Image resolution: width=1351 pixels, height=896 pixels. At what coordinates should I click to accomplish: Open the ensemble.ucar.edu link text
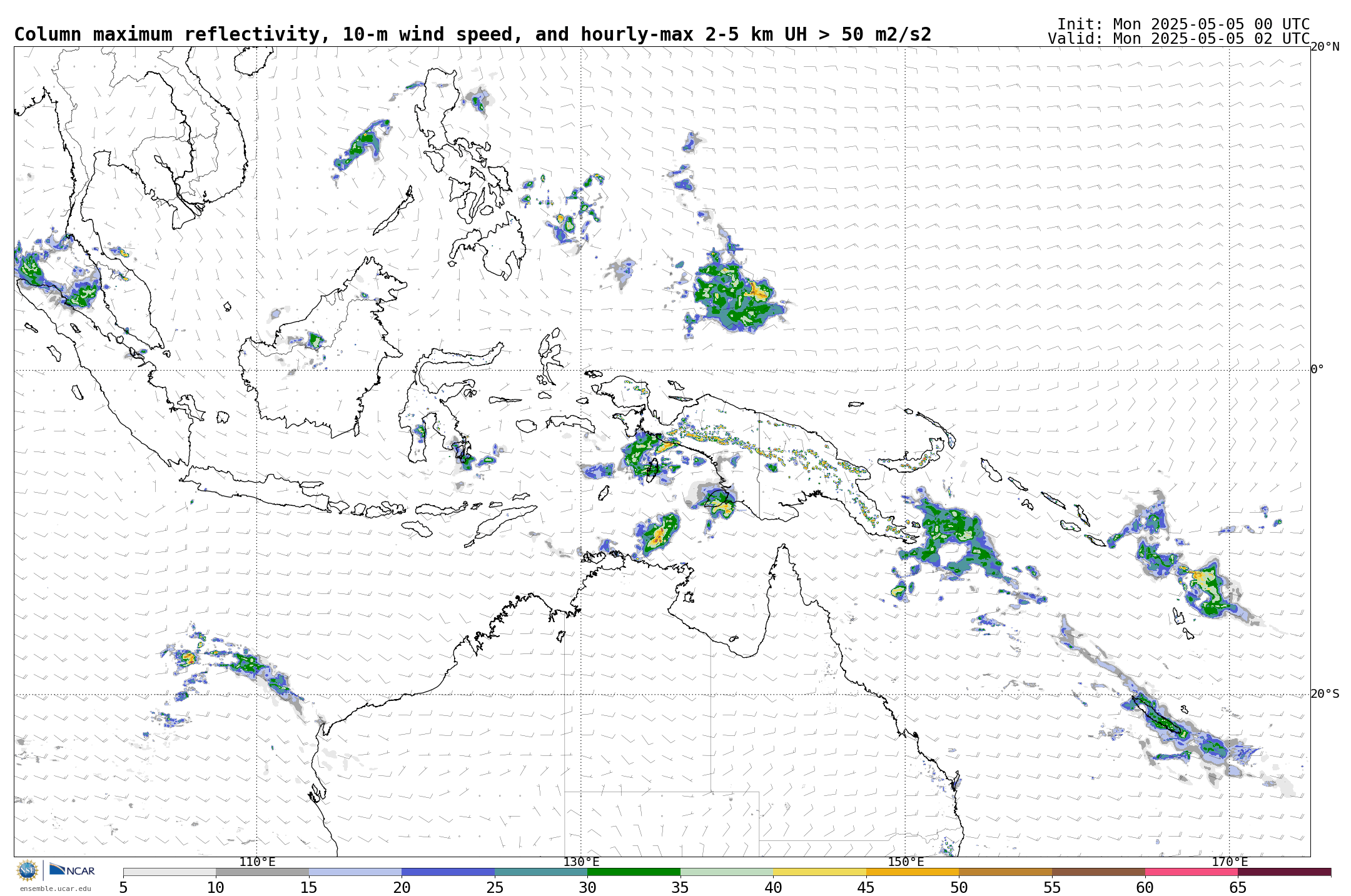[x=55, y=888]
